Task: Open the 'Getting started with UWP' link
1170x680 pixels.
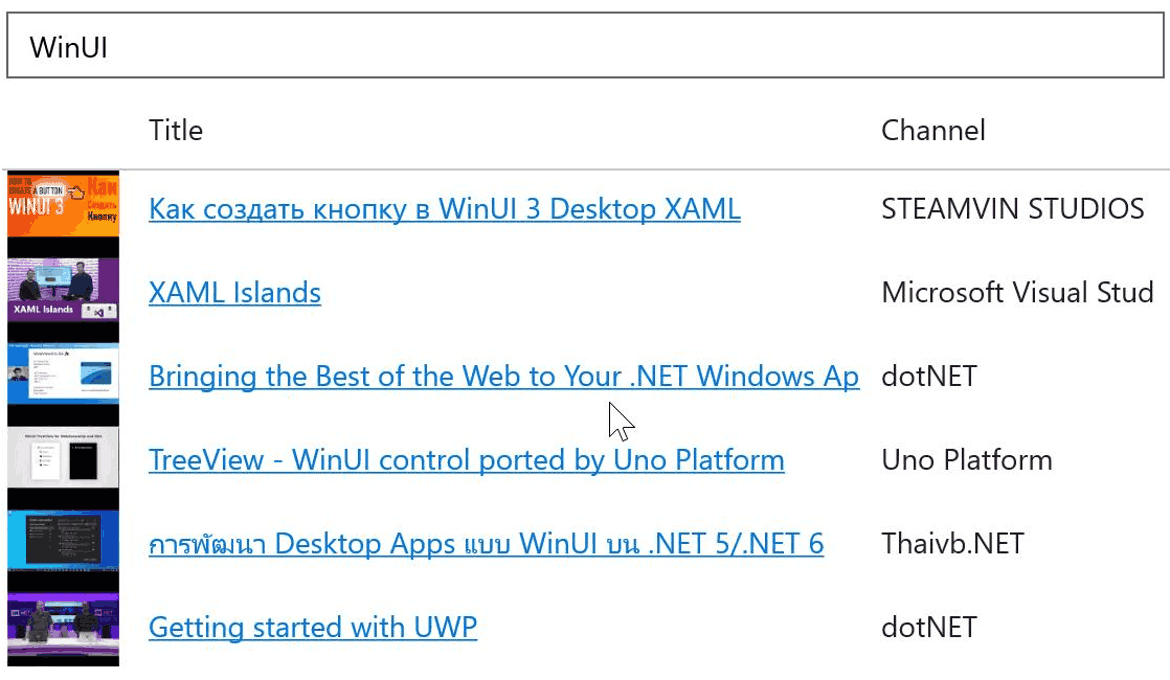Action: click(312, 627)
